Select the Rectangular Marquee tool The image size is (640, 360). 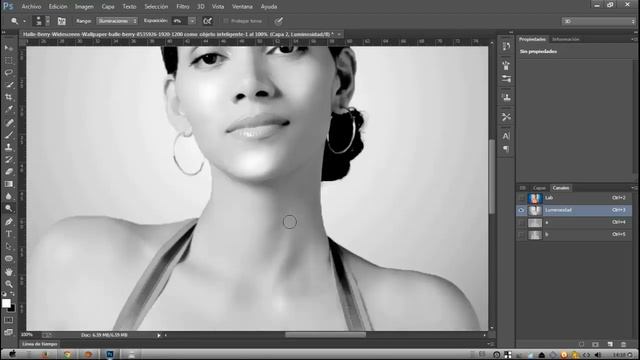coord(9,60)
